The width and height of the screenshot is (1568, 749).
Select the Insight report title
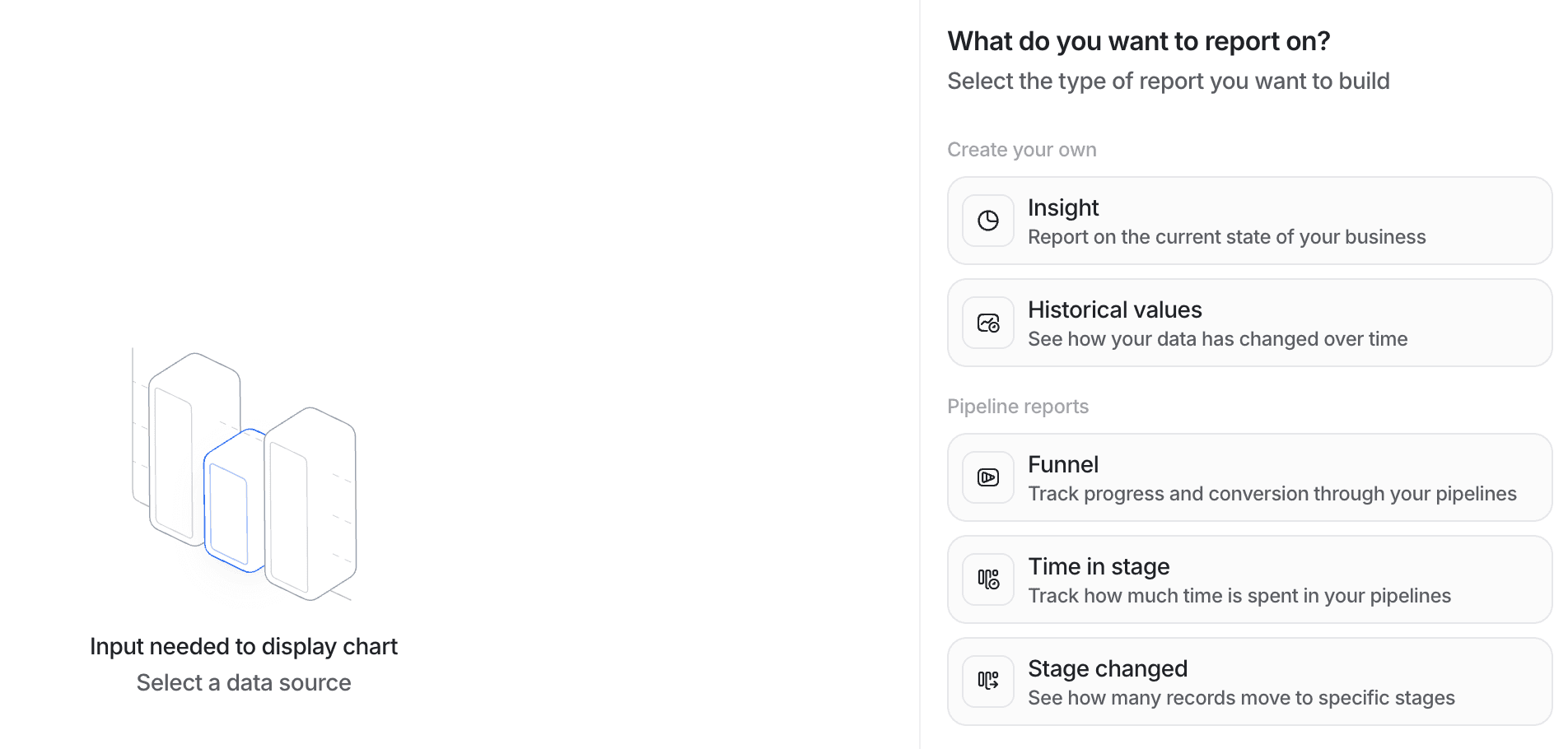point(1063,207)
